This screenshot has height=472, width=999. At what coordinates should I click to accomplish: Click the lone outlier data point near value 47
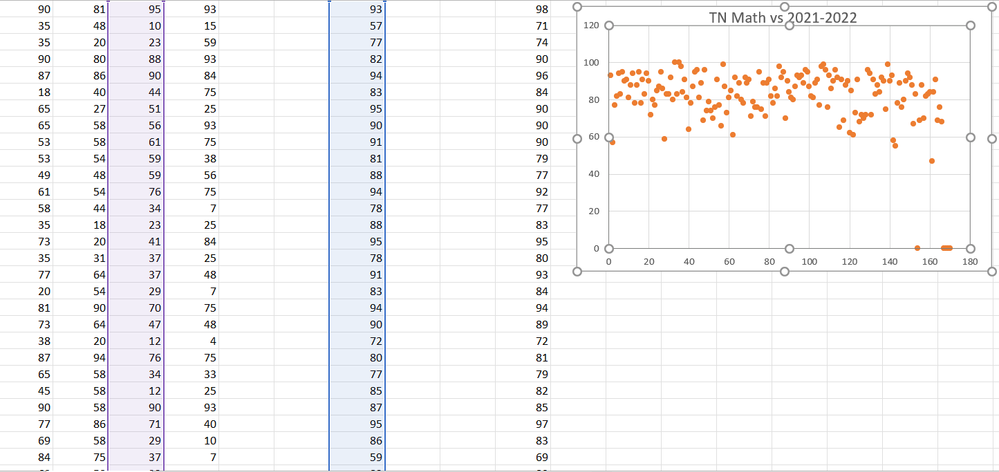pyautogui.click(x=931, y=161)
